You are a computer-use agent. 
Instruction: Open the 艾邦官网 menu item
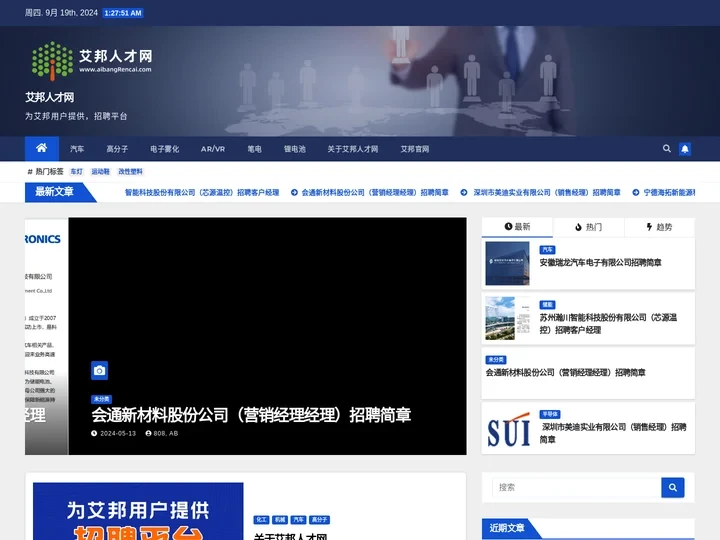point(415,149)
